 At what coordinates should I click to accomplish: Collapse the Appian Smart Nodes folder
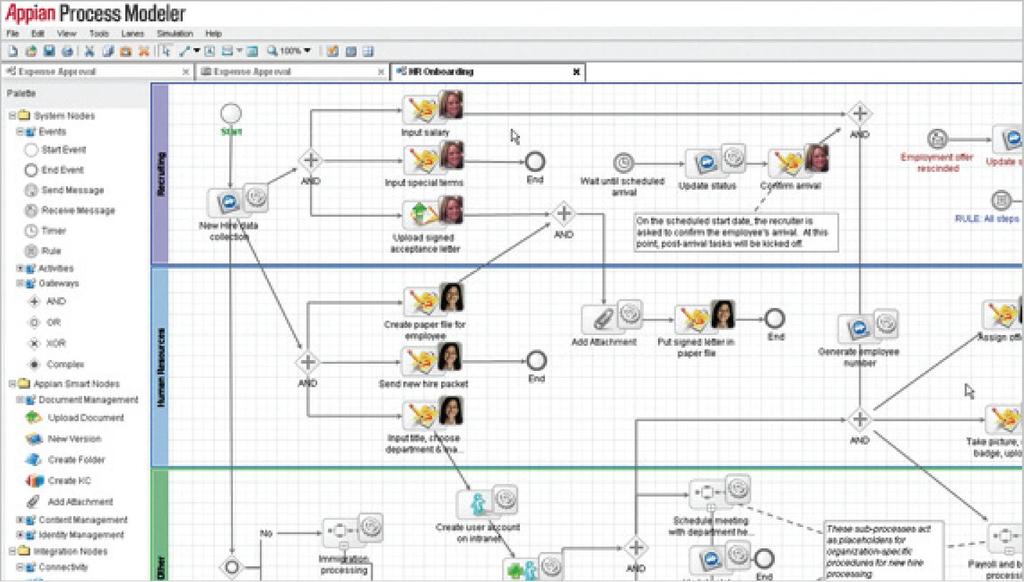12,384
